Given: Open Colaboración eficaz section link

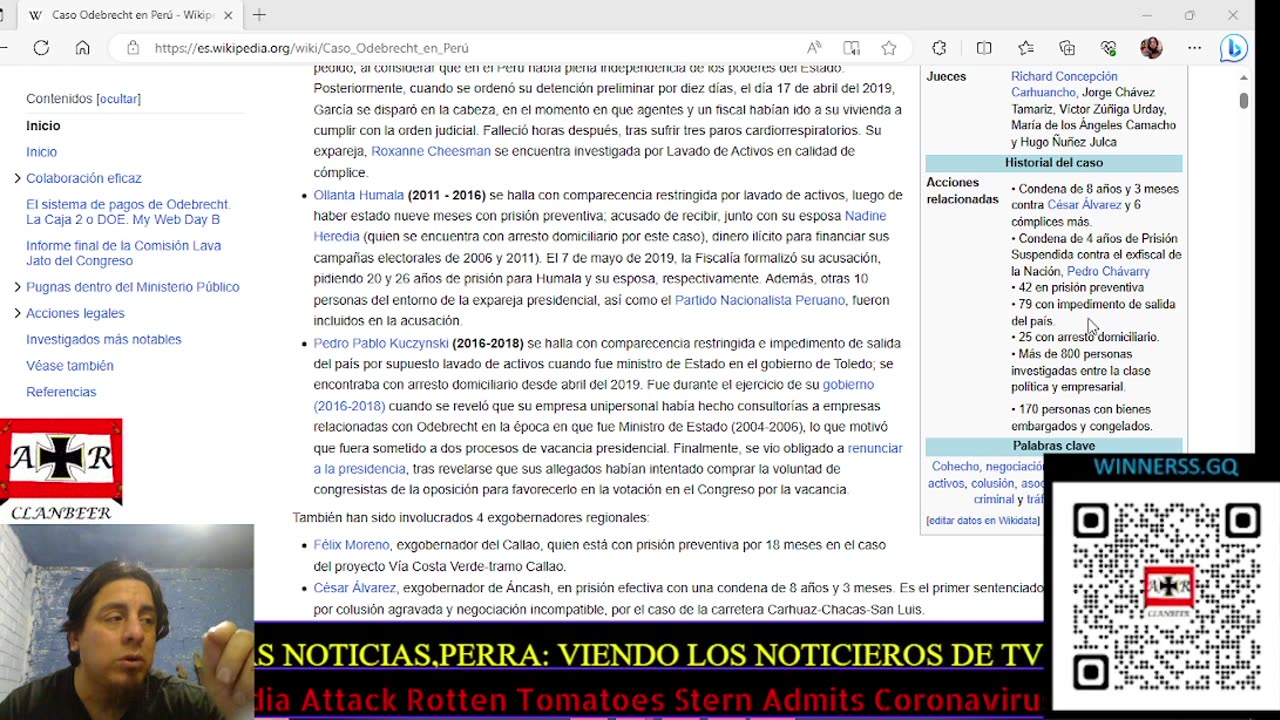Looking at the screenshot, I should pos(84,178).
